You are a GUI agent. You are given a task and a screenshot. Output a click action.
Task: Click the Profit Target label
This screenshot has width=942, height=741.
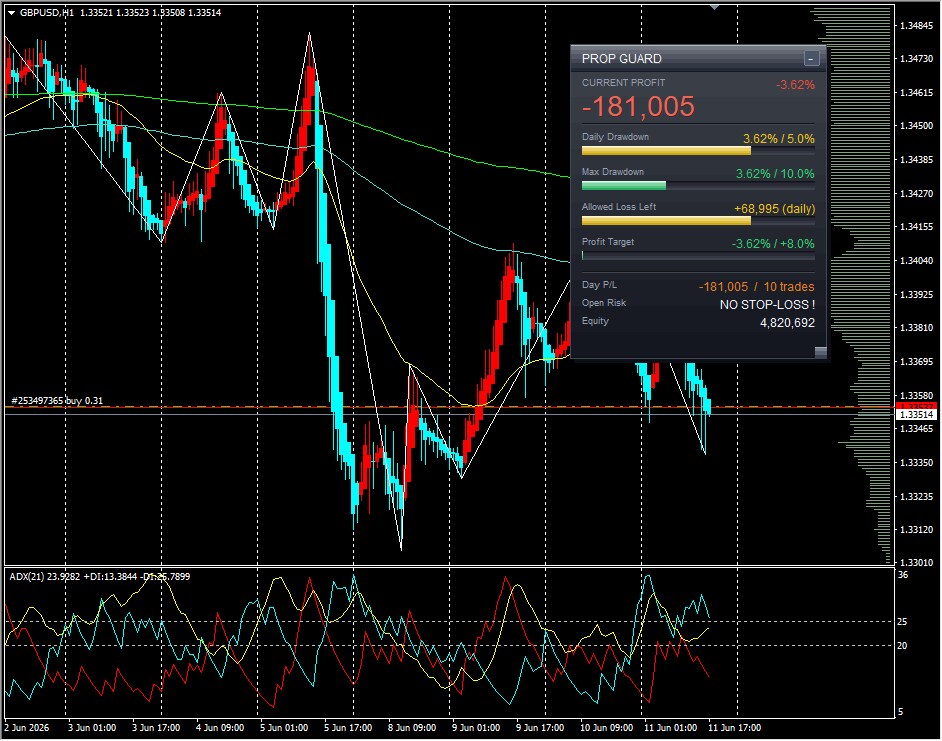[607, 242]
